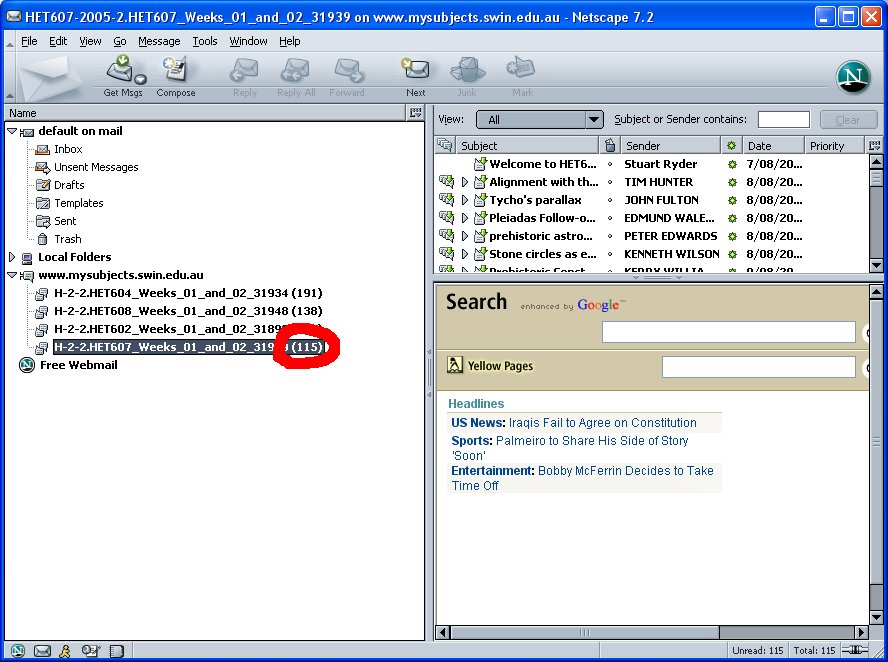
Task: Click the Forward toolbar icon
Action: coord(347,76)
